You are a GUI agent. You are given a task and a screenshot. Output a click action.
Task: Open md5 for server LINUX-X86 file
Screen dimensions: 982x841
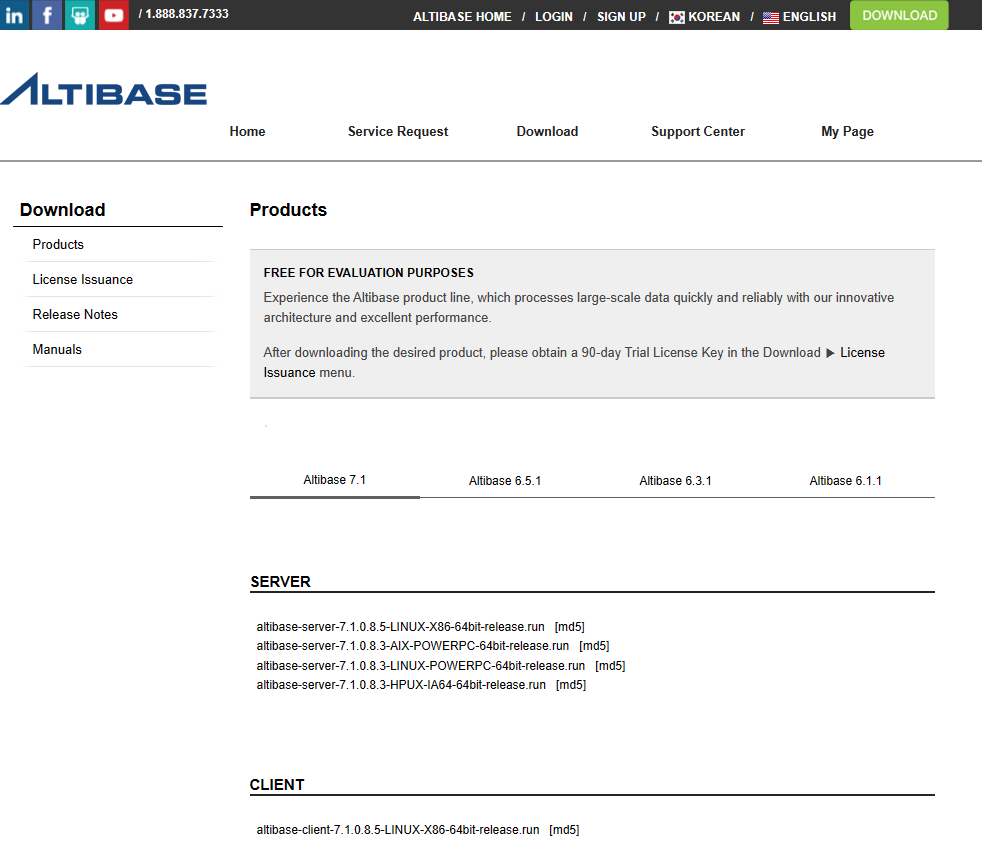570,627
